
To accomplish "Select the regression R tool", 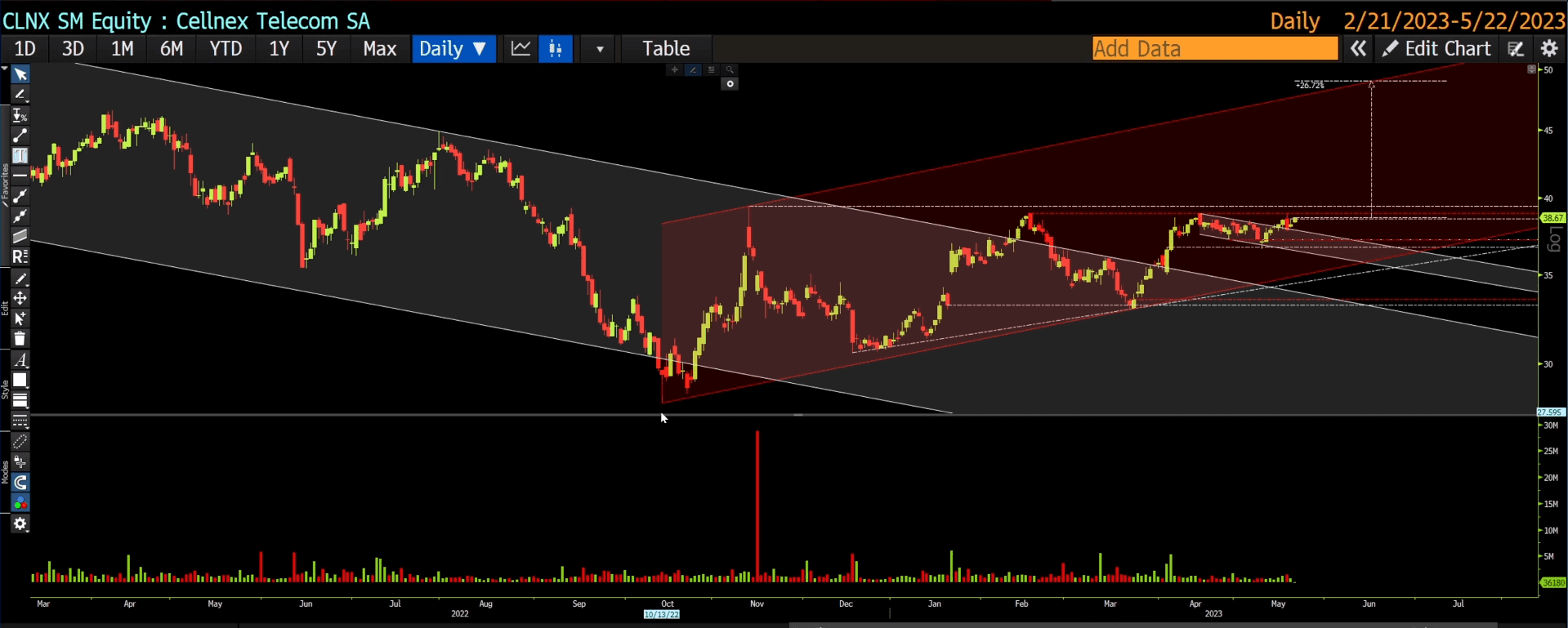I will click(20, 256).
